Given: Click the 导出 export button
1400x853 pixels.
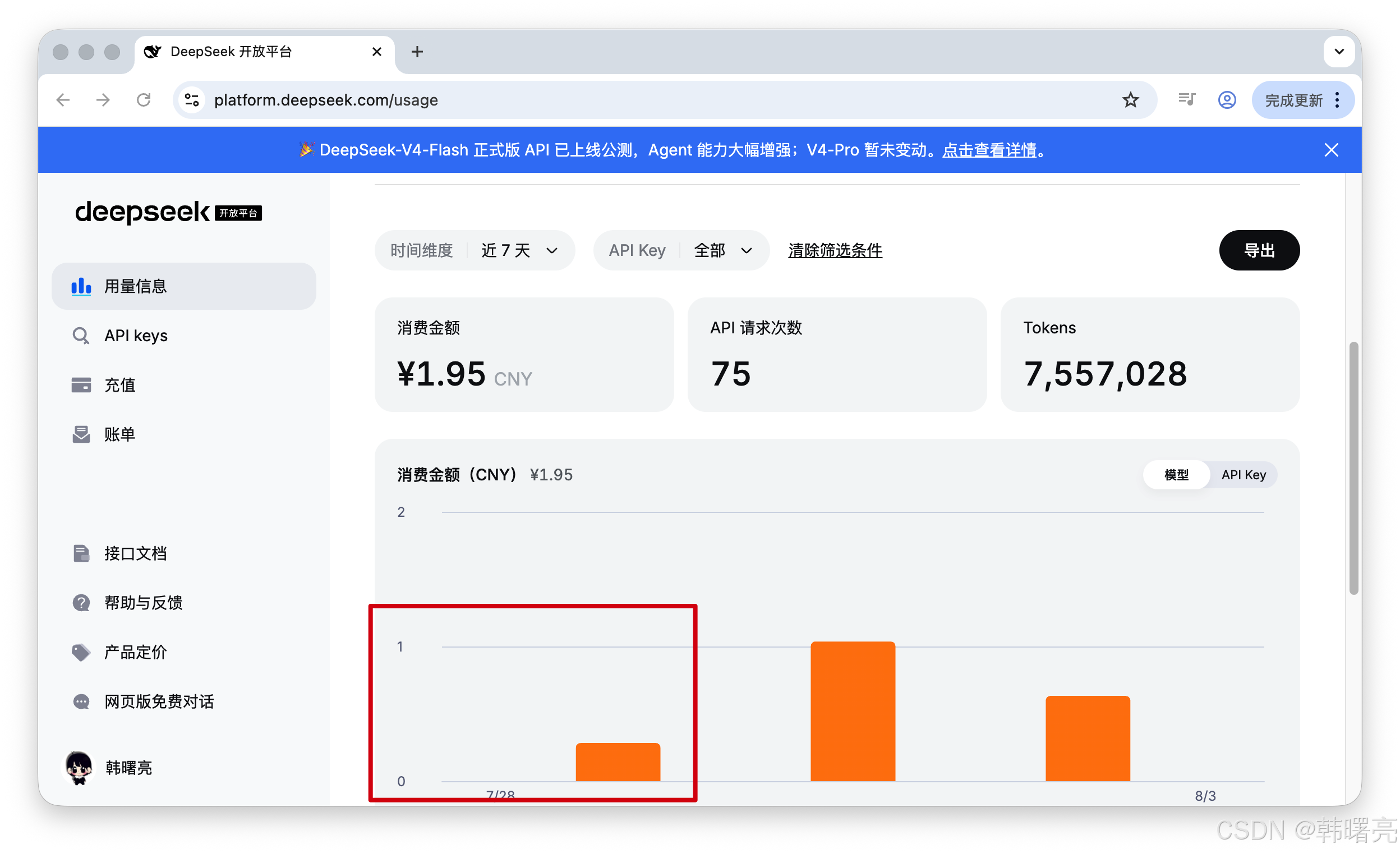Looking at the screenshot, I should click(1259, 250).
